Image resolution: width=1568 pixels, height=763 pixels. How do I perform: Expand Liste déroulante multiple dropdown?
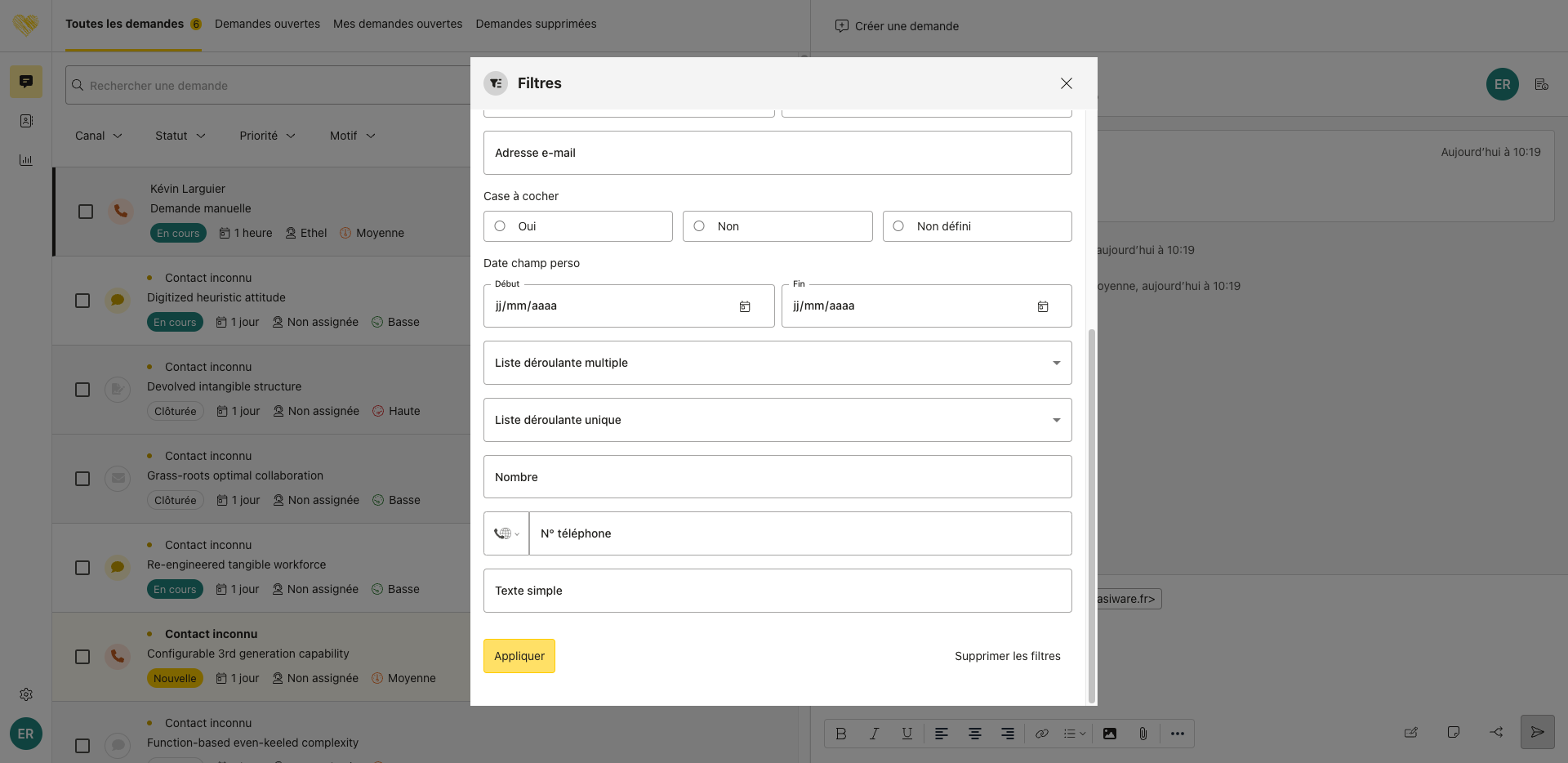coord(777,363)
